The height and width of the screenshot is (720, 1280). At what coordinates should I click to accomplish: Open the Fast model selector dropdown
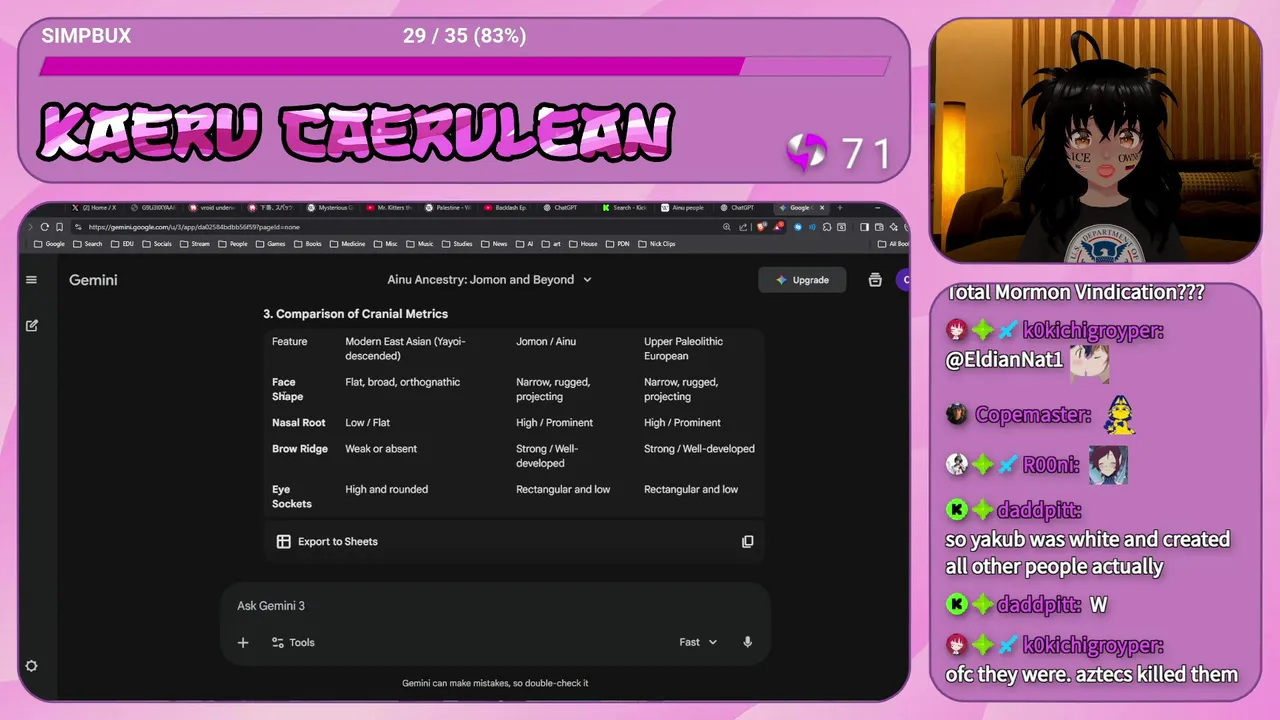point(698,642)
